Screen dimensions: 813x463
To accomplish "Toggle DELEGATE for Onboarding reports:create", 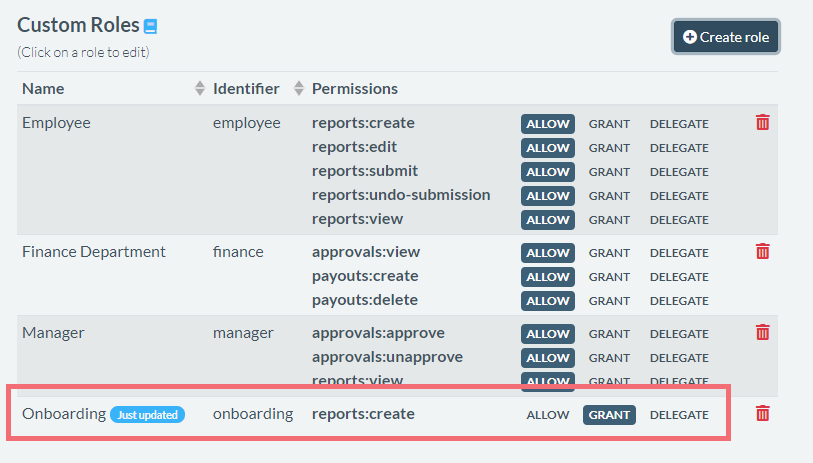I will 679,415.
